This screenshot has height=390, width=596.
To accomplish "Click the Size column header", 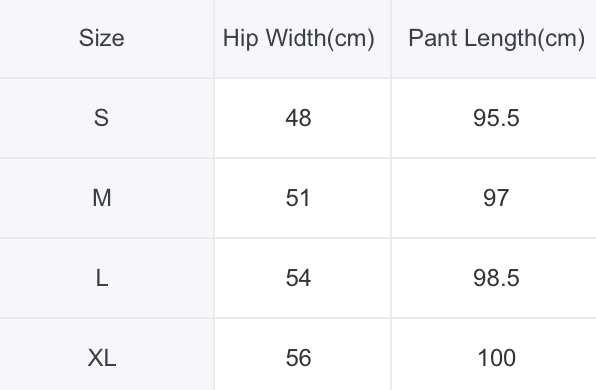I will [101, 38].
